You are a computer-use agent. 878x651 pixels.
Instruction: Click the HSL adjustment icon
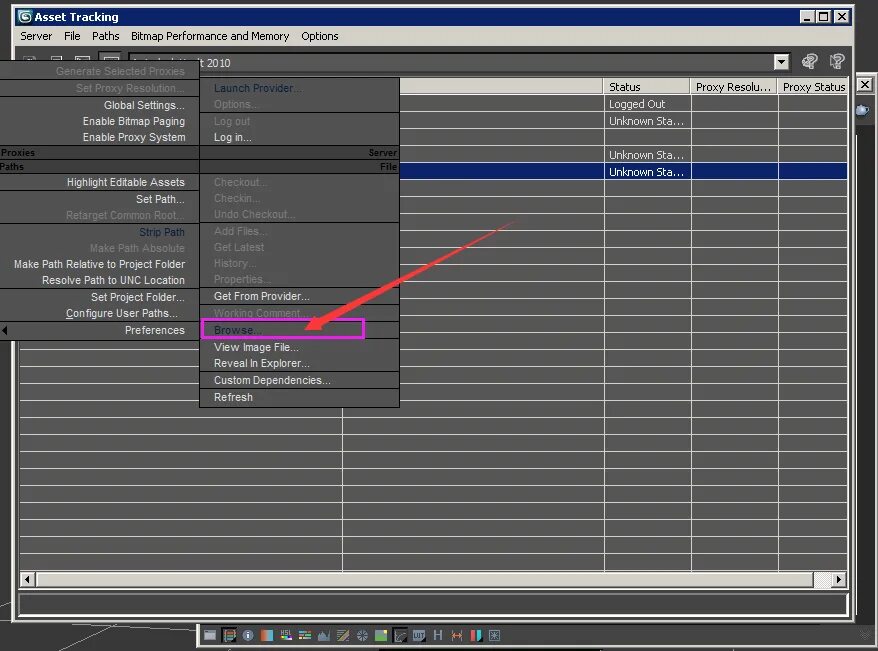coord(284,635)
